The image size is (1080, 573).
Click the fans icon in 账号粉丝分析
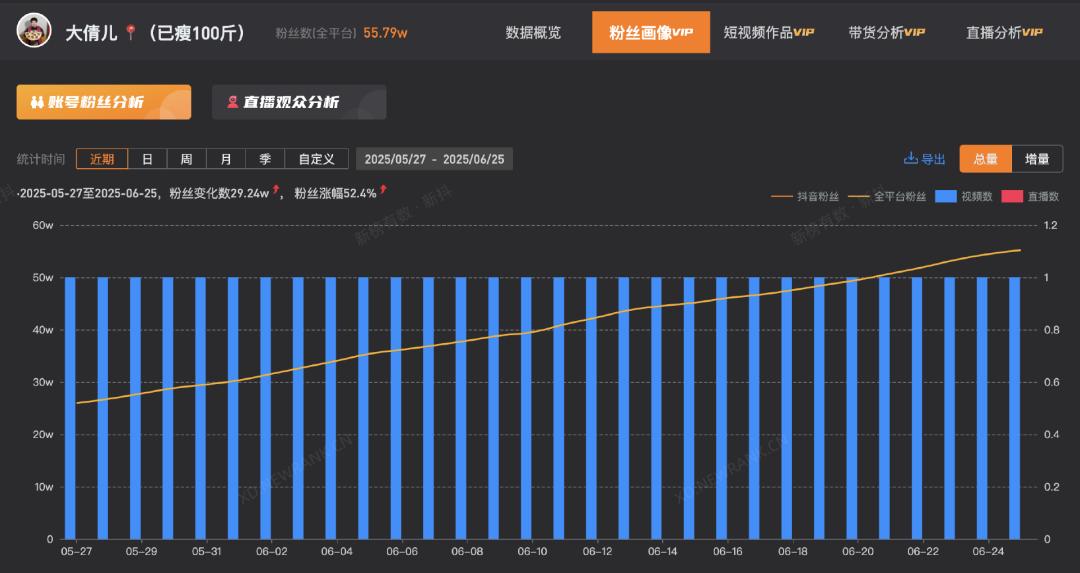pos(37,102)
